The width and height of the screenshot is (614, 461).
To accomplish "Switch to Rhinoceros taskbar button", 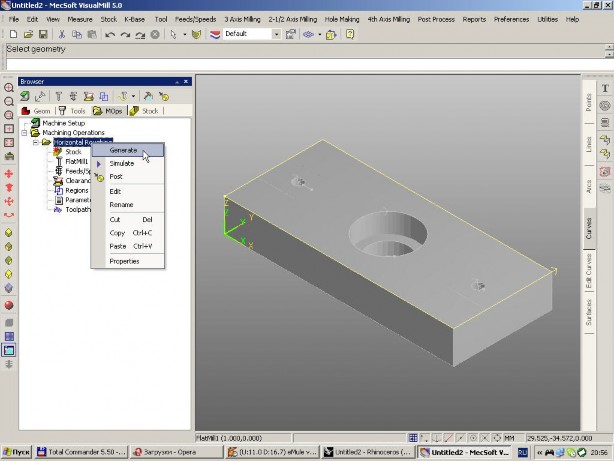I will [368, 452].
